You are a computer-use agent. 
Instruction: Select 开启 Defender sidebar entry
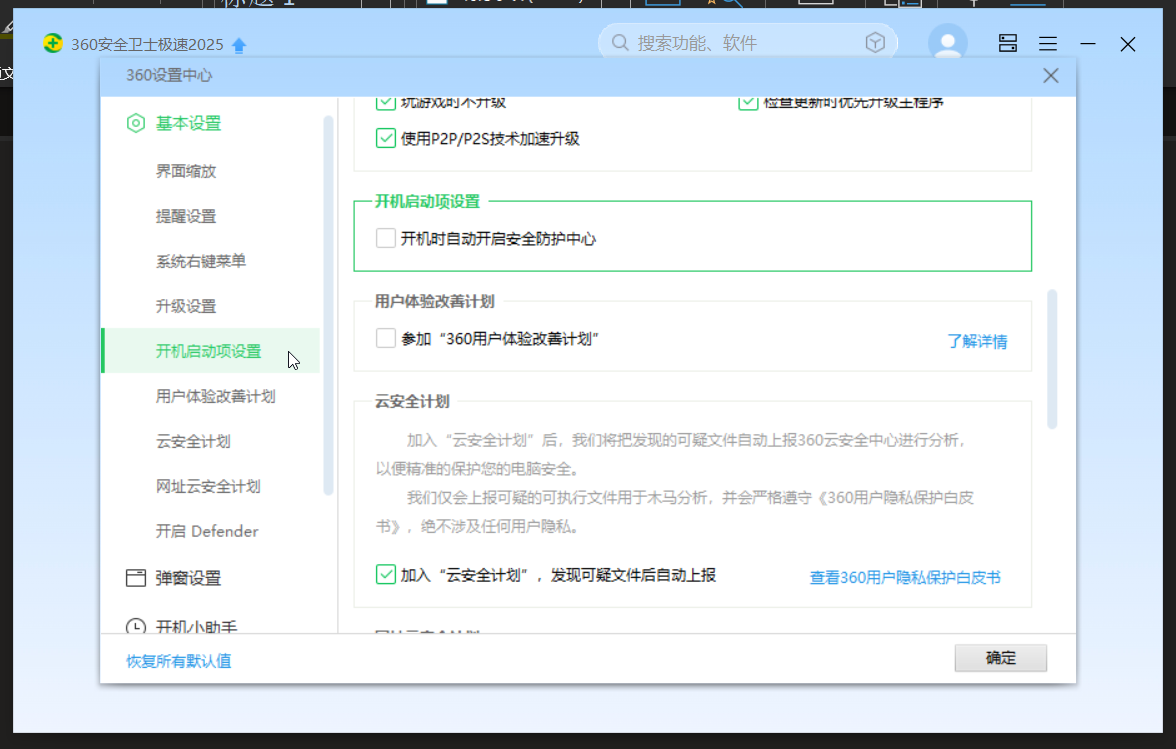click(207, 531)
